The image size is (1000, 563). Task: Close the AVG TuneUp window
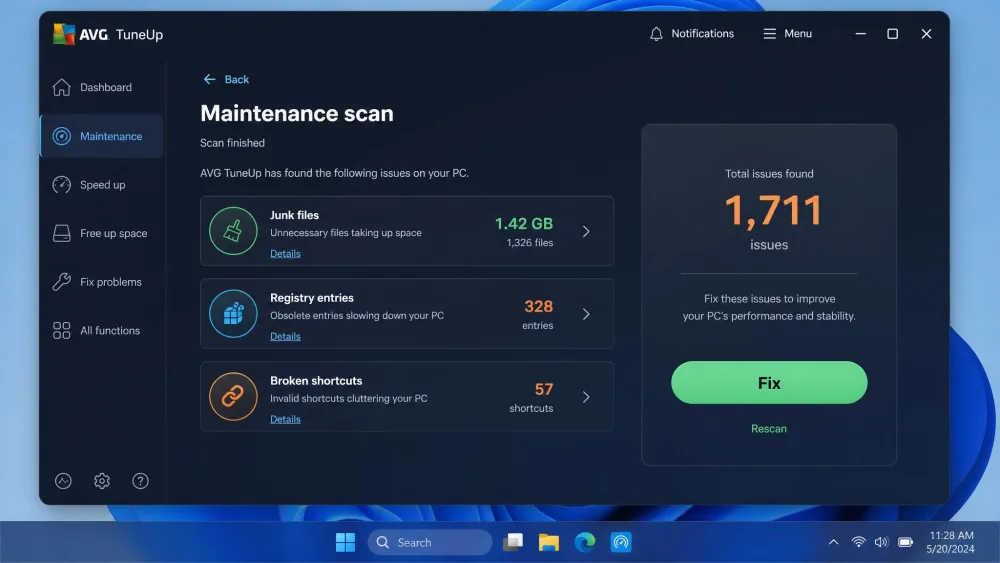tap(926, 34)
